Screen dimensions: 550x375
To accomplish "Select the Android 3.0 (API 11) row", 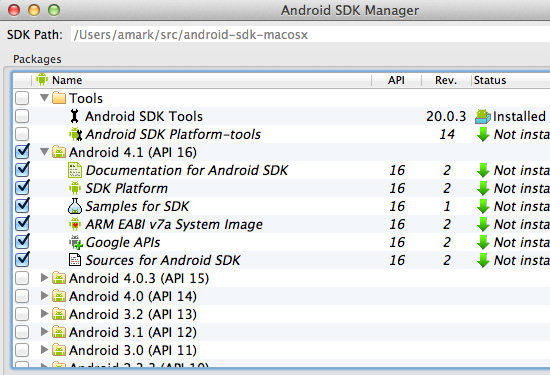I will coord(281,350).
